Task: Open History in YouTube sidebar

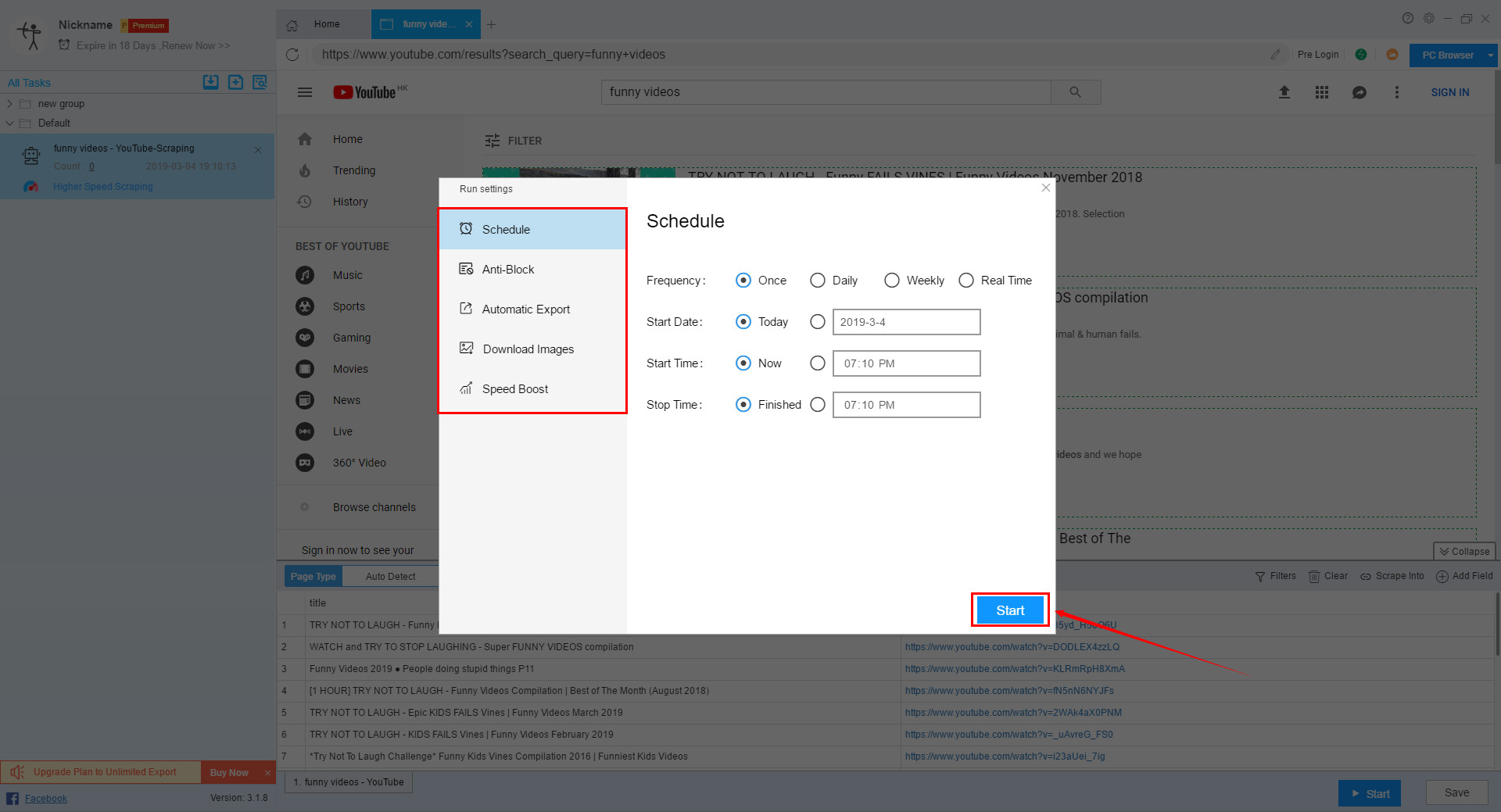Action: (x=350, y=202)
